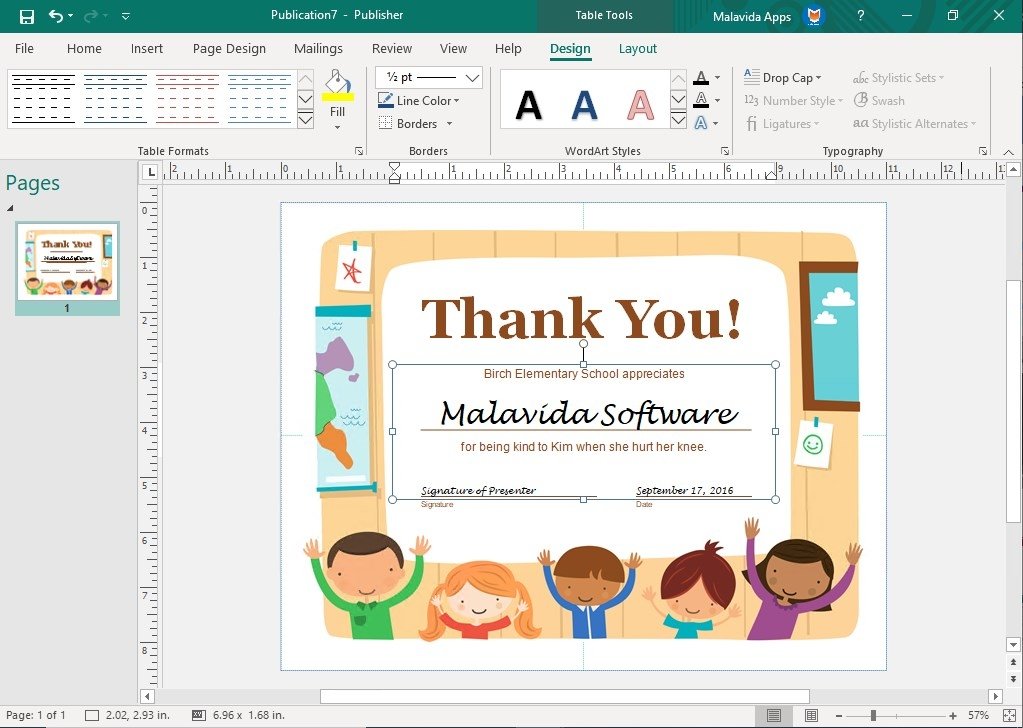
Task: Expand the WordArt Styles gallery more arrow
Action: click(679, 120)
